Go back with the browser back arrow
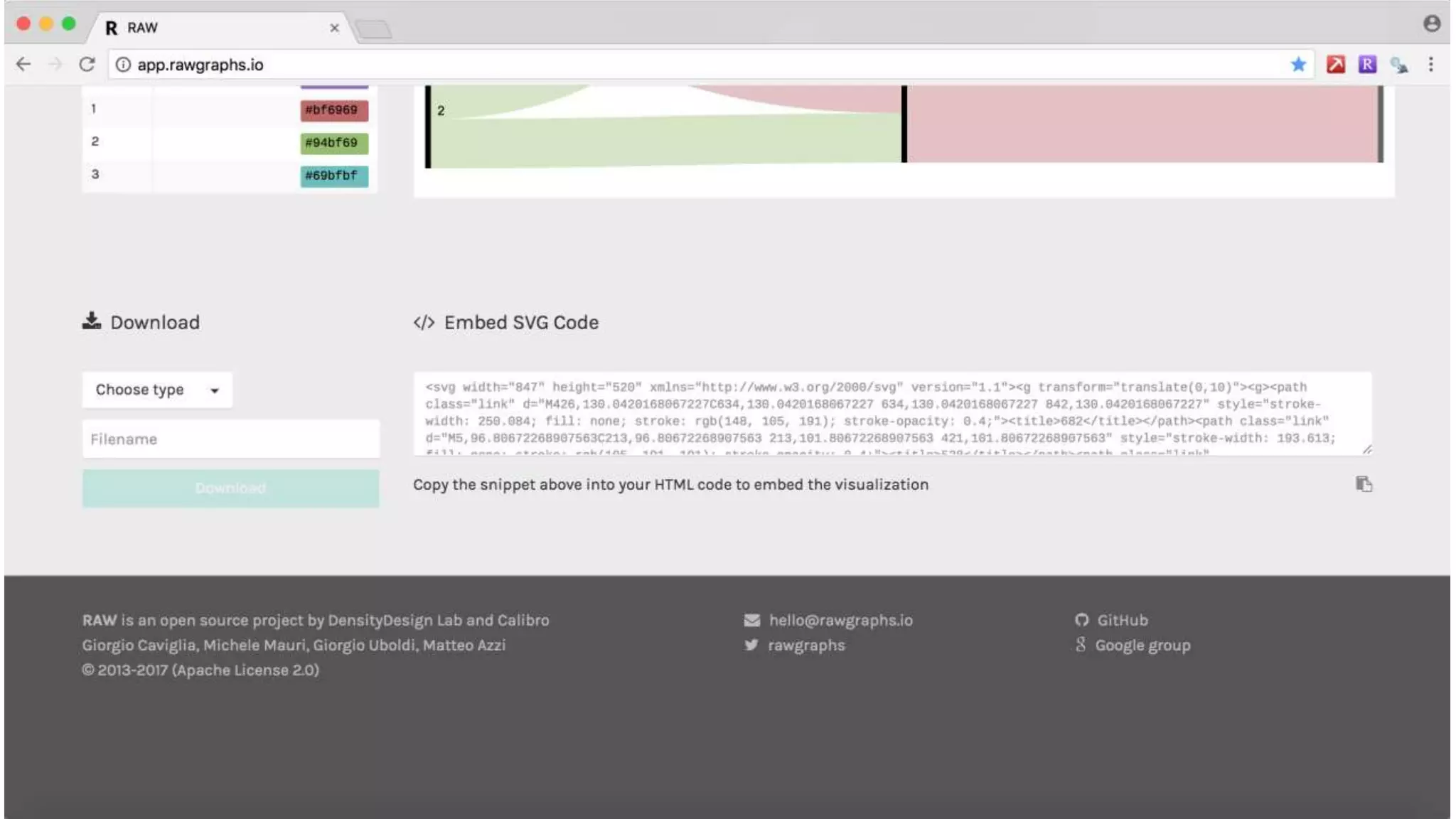The height and width of the screenshot is (819, 1456). coord(23,65)
